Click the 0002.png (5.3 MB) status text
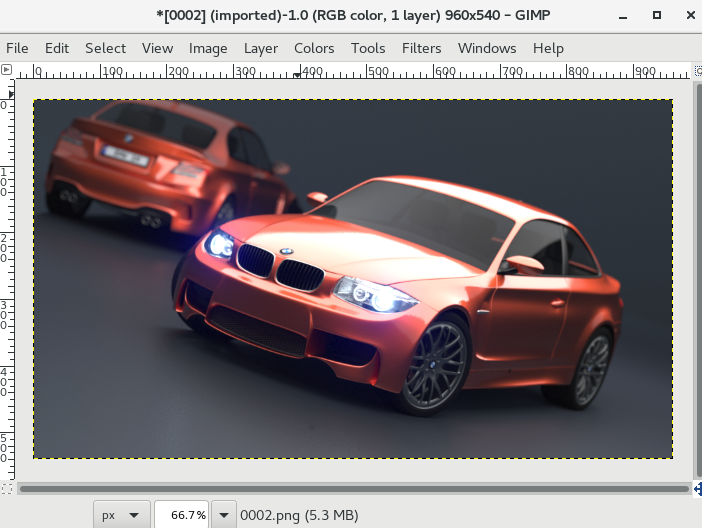This screenshot has width=702, height=528. [x=299, y=515]
